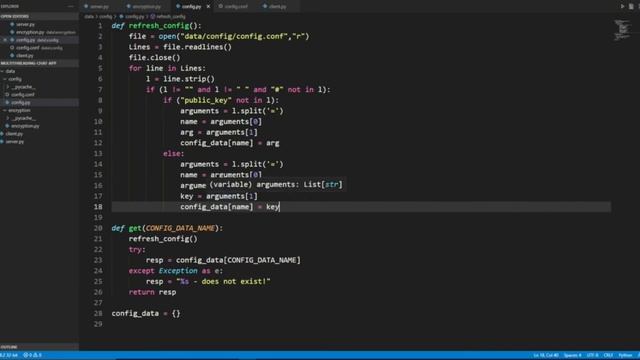Screen dimensions: 640x360
Task: Click 'config_data = {}' on line 28
Action: (146, 313)
